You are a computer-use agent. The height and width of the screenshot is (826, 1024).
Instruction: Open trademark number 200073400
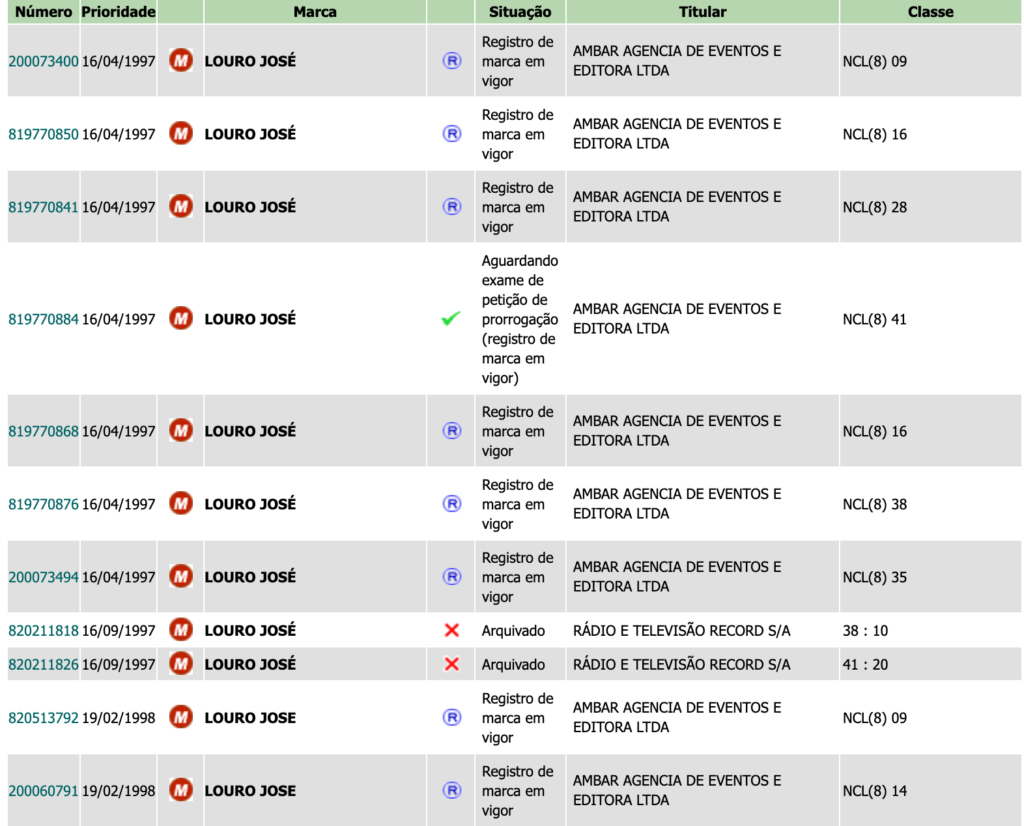pos(43,61)
